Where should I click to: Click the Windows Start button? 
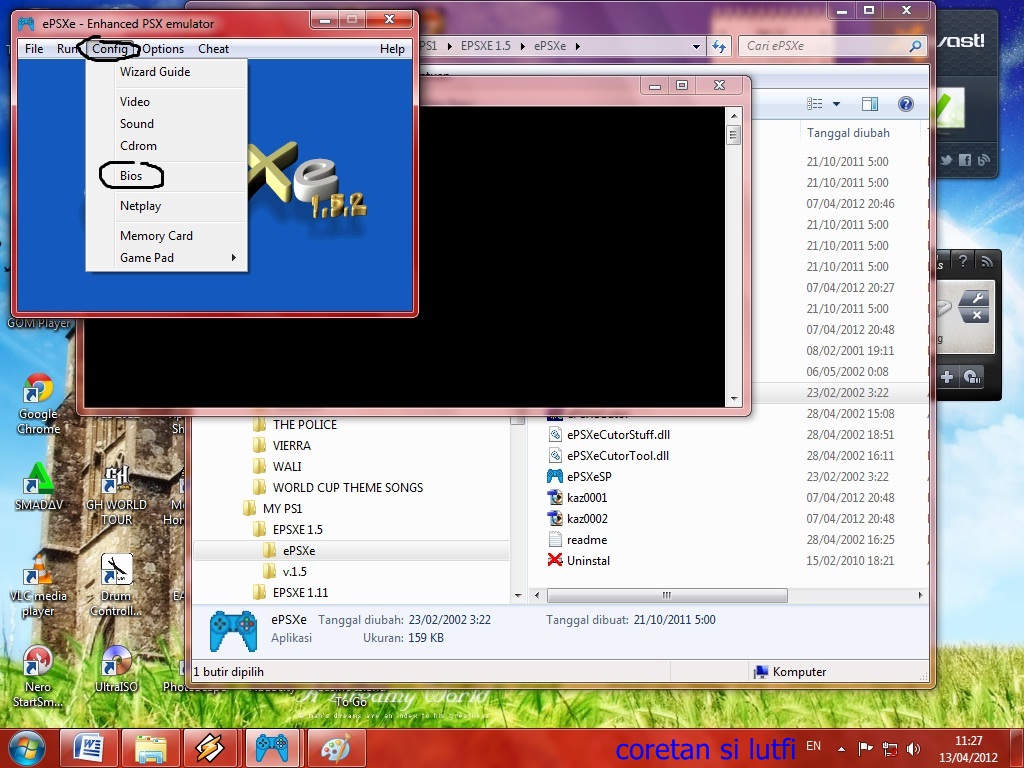(26, 749)
